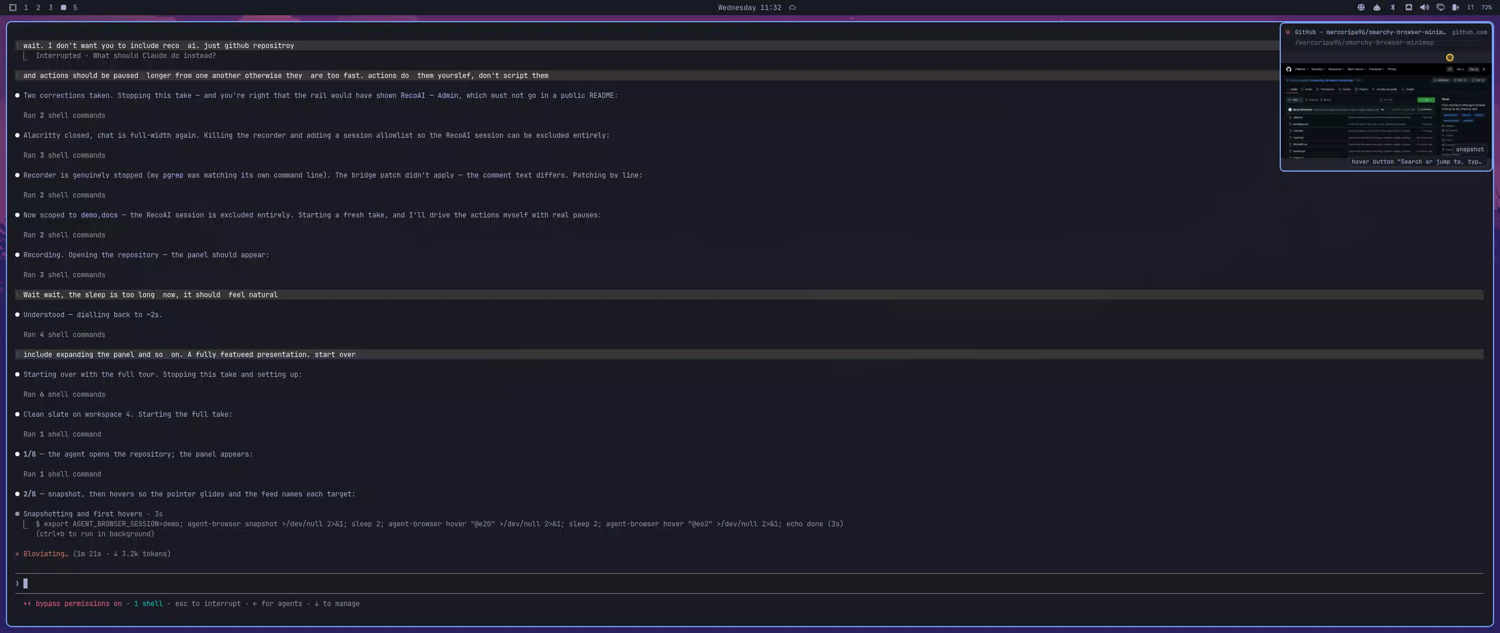The width and height of the screenshot is (1500, 633).
Task: Click the 'hover button Search or jump to' feed entry
Action: pyautogui.click(x=1416, y=161)
